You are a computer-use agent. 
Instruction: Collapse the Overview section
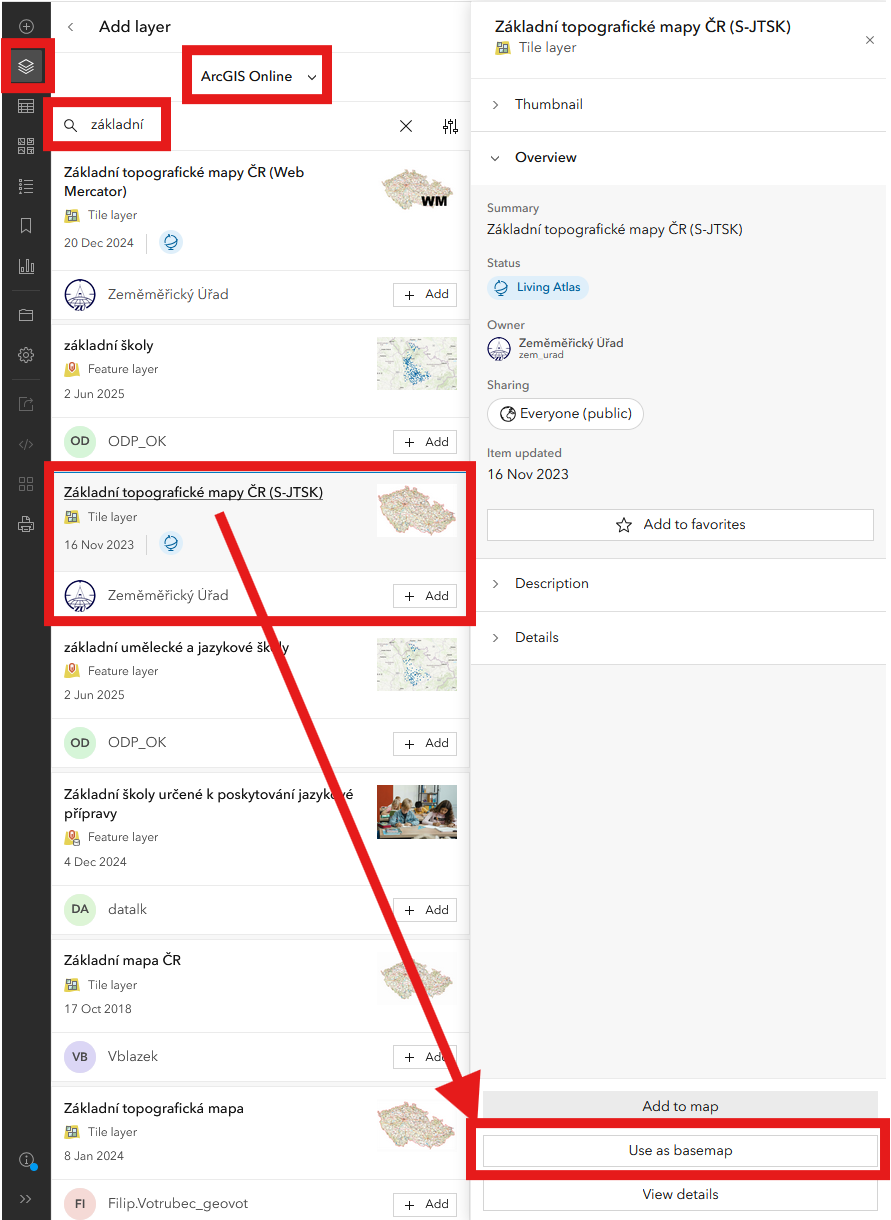pos(545,157)
